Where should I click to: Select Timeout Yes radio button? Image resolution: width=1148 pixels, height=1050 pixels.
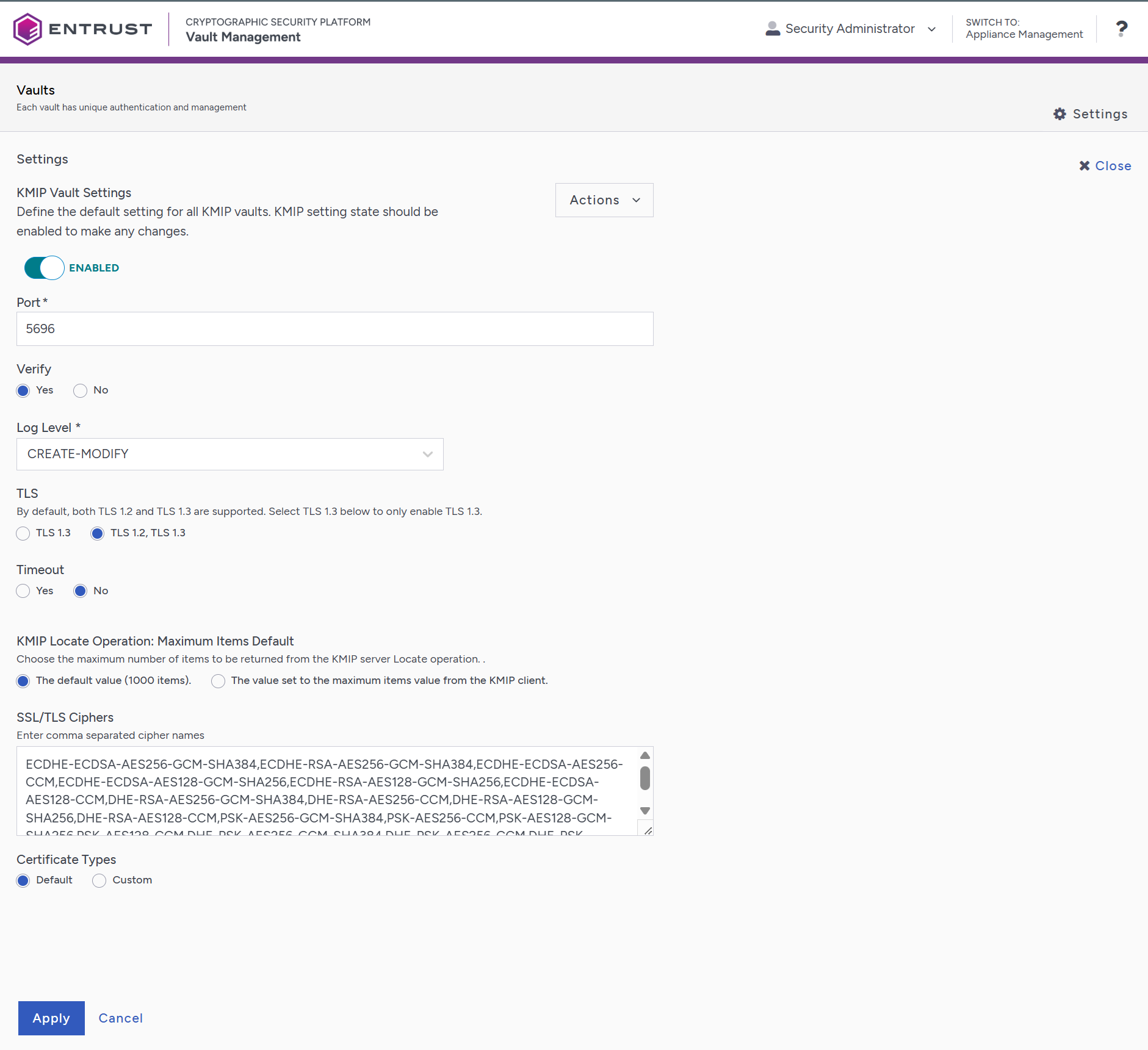coord(23,591)
